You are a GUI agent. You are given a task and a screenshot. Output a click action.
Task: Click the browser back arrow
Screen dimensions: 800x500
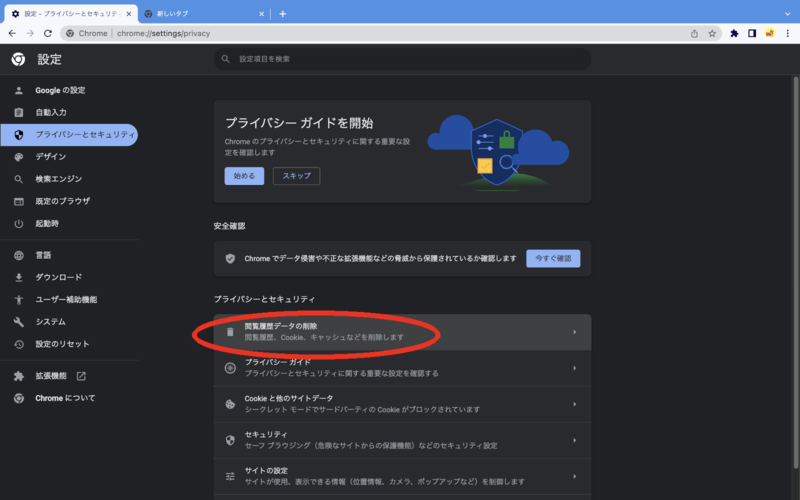(x=12, y=33)
